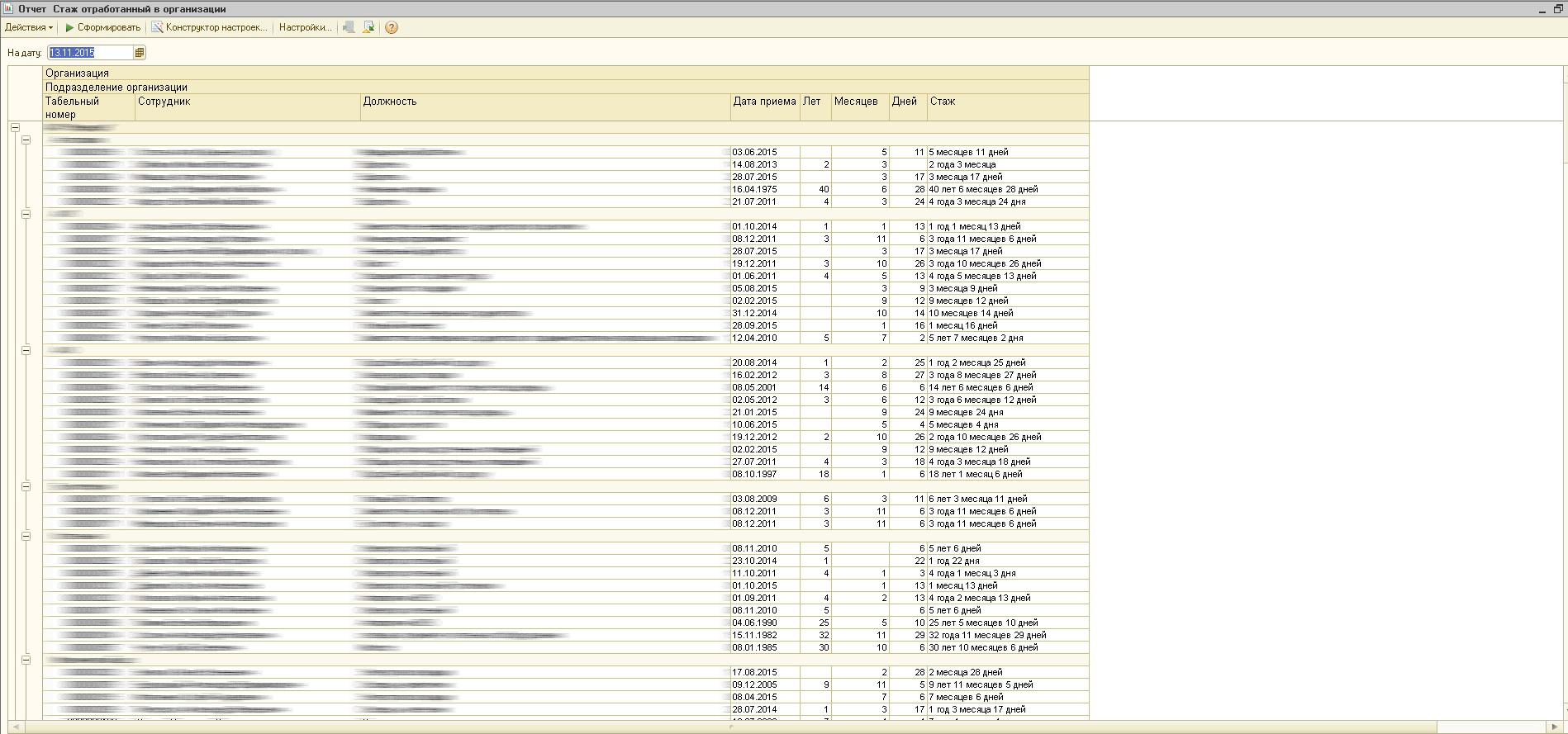Collapse the subdivision group containing the 08.11.2010 rows
This screenshot has height=734, width=1568.
(26, 537)
